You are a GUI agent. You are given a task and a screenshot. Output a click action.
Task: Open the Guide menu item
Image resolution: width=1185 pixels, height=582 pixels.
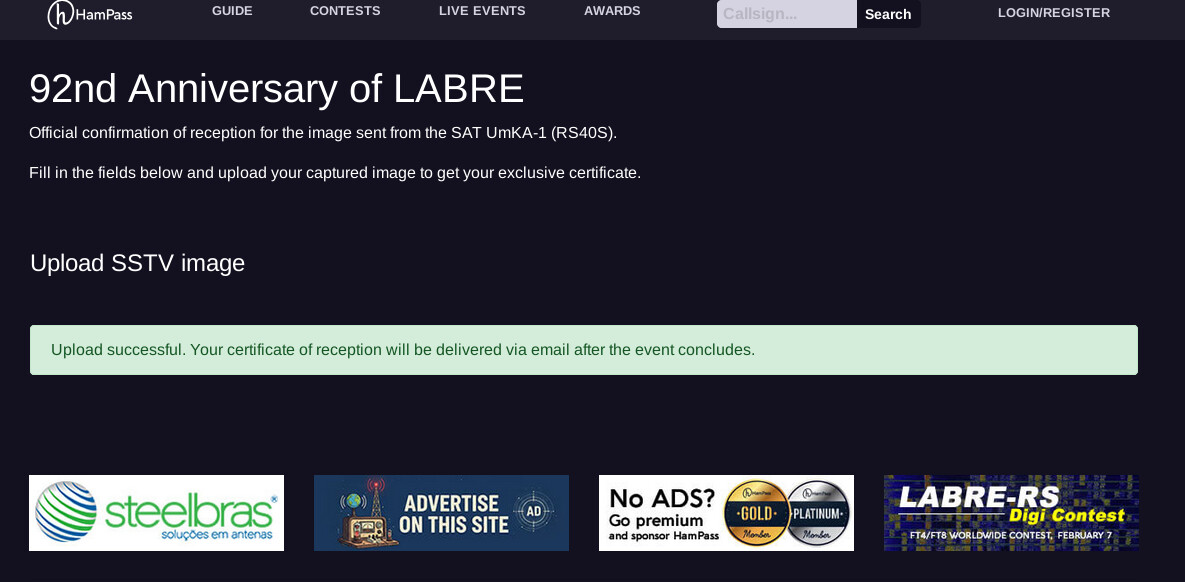(x=232, y=11)
